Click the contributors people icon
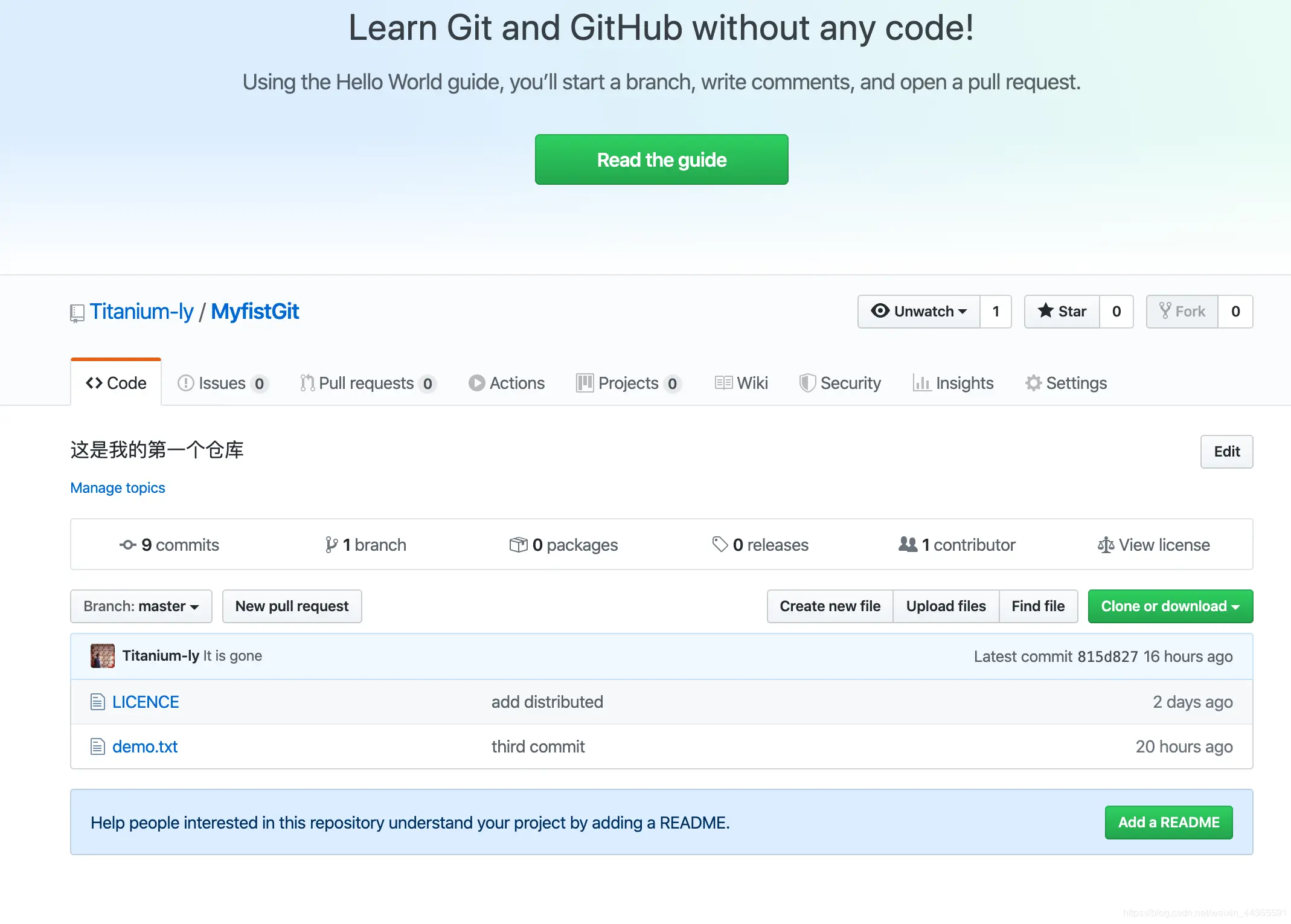Viewport: 1291px width, 924px height. (908, 544)
